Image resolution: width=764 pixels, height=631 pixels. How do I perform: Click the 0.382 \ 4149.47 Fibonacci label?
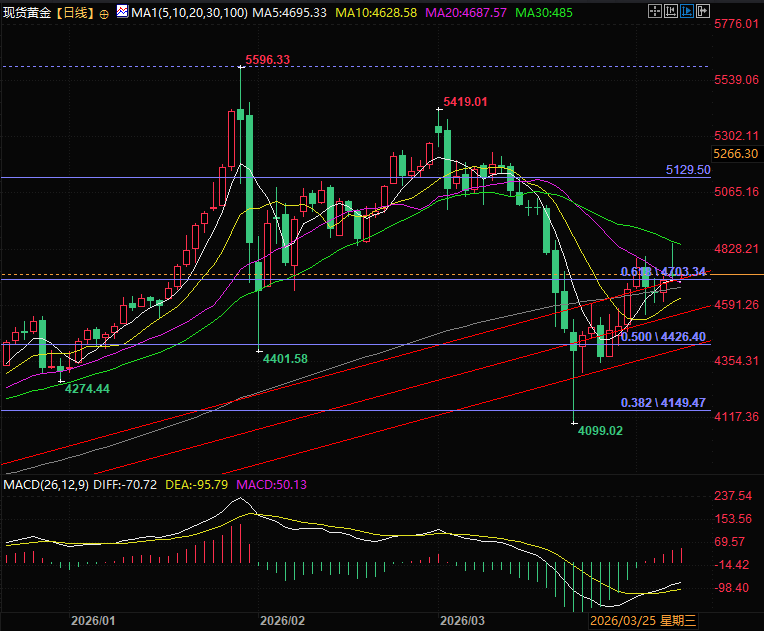pyautogui.click(x=663, y=402)
